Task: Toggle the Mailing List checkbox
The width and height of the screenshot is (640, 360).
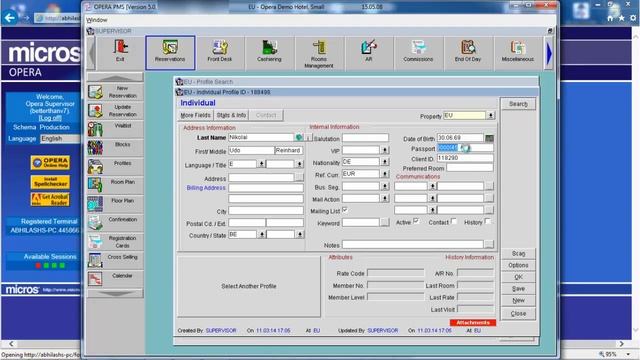Action: [345, 210]
